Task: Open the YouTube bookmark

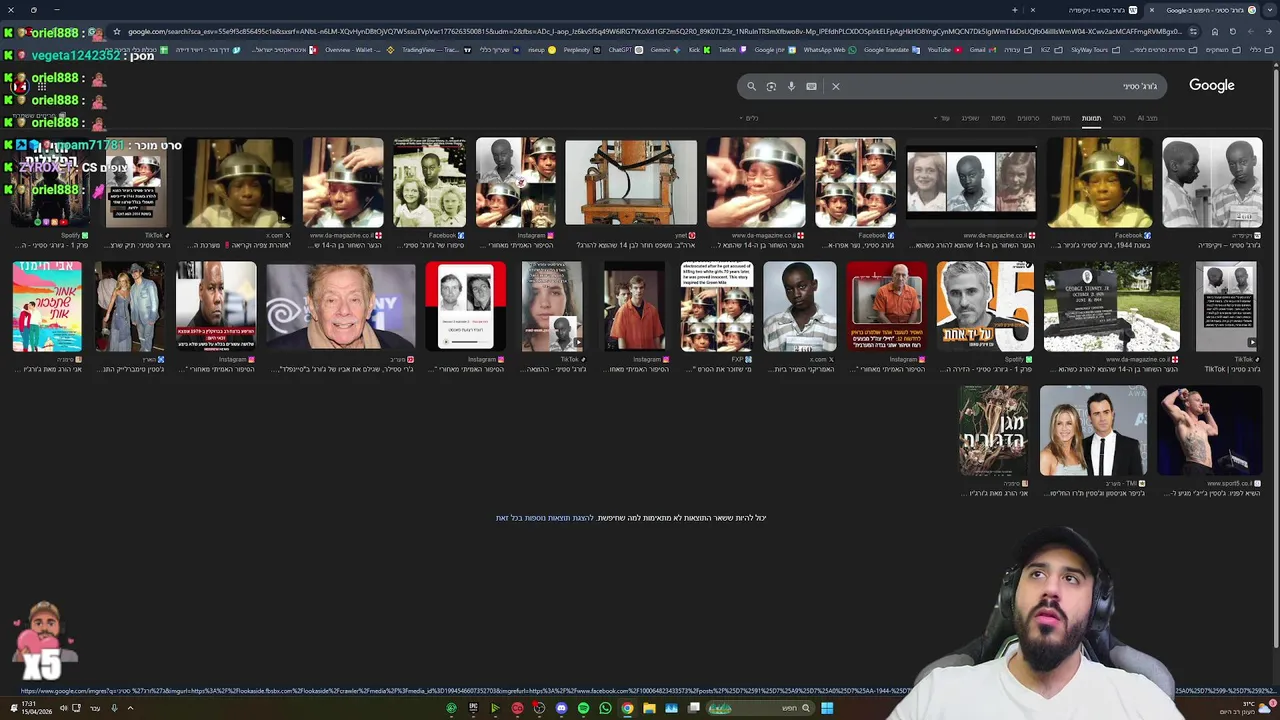Action: (945, 50)
